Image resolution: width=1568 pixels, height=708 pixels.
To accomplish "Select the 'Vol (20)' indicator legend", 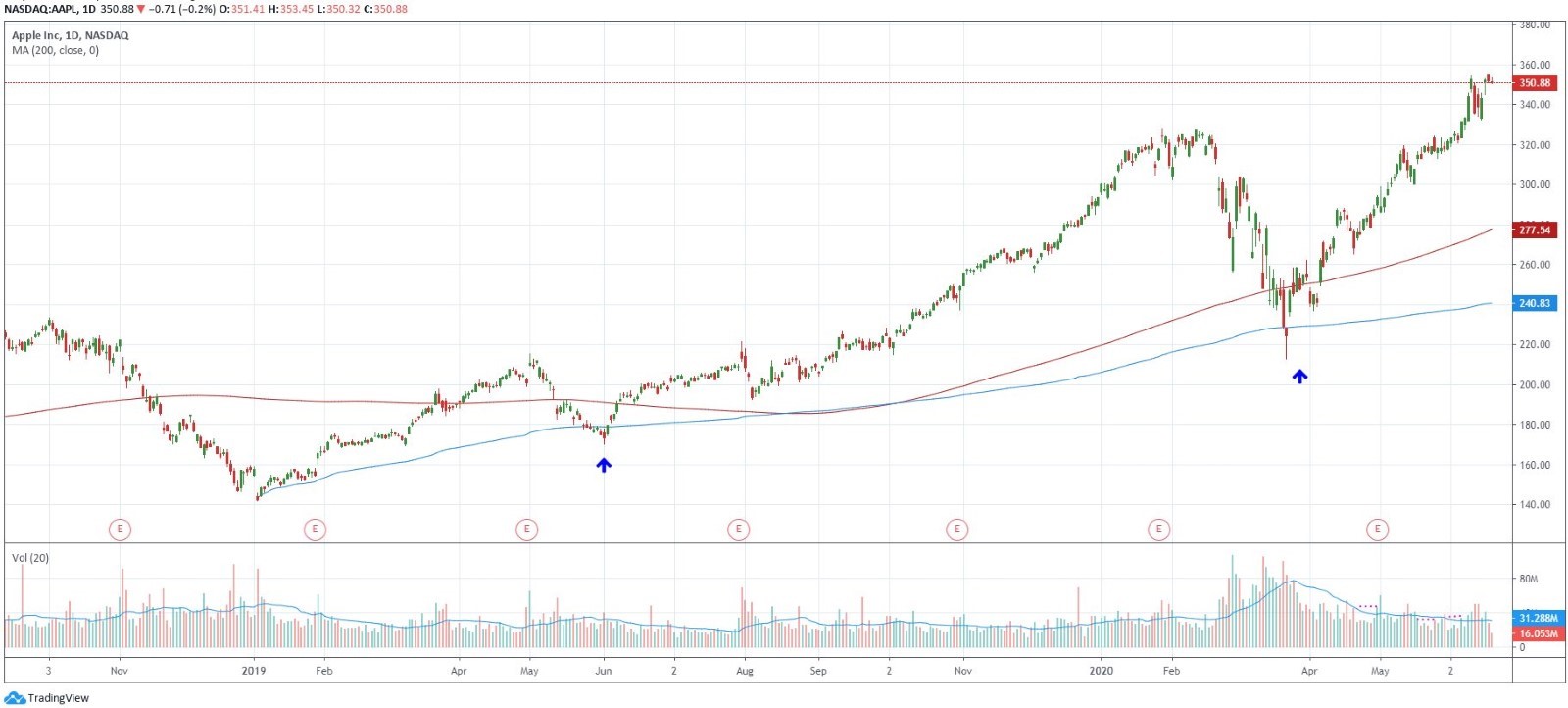I will pos(30,558).
